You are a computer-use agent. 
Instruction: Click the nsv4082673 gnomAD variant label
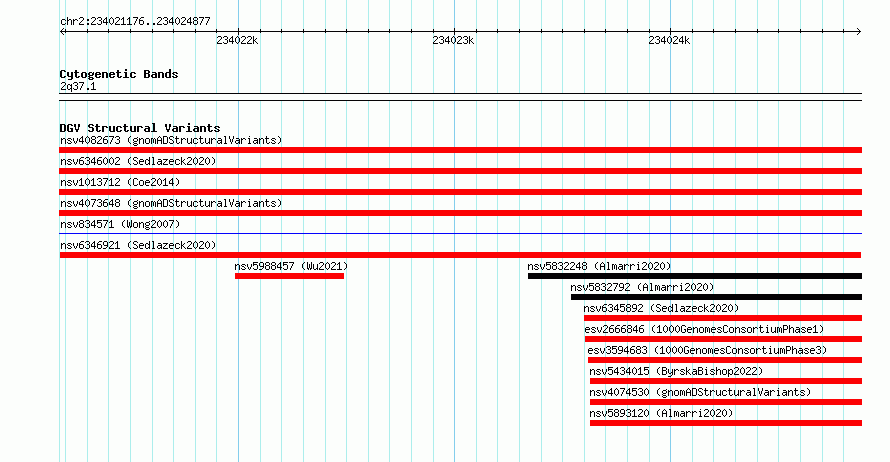[171, 140]
